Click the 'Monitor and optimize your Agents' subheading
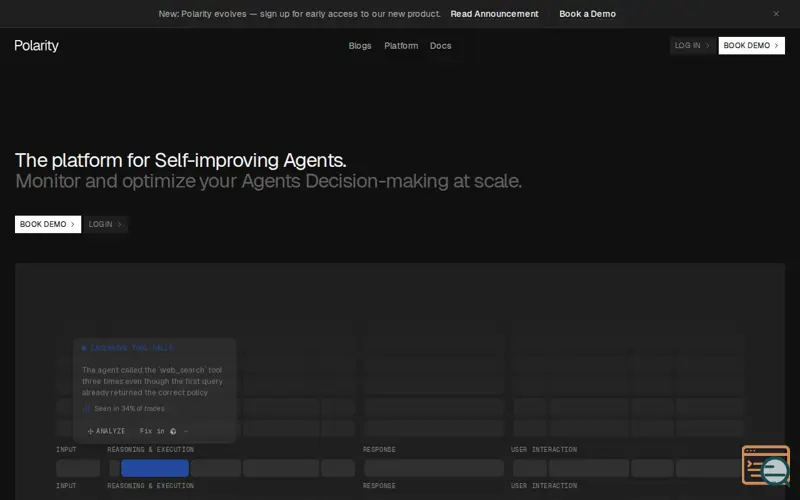 268,181
